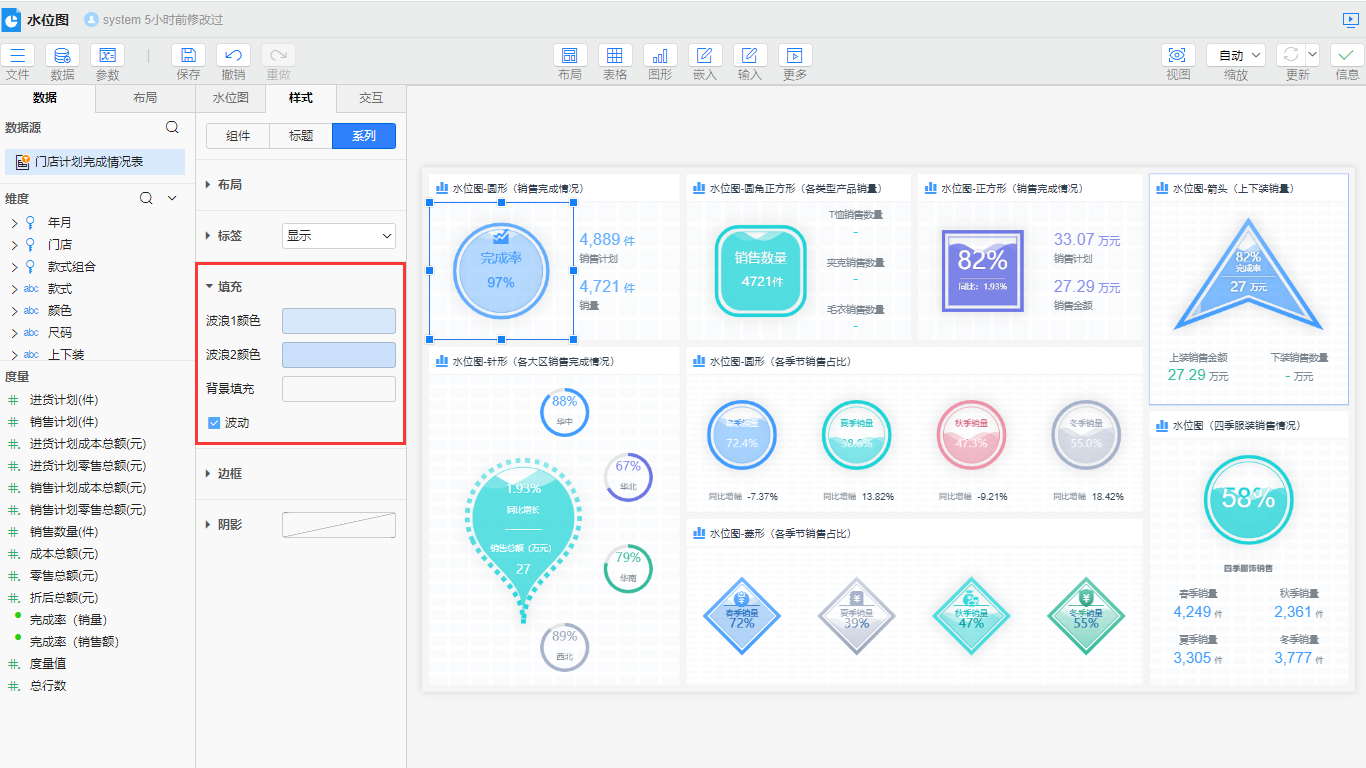
Task: Select the 门店计划完成情况表 data source
Action: pyautogui.click(x=90, y=162)
